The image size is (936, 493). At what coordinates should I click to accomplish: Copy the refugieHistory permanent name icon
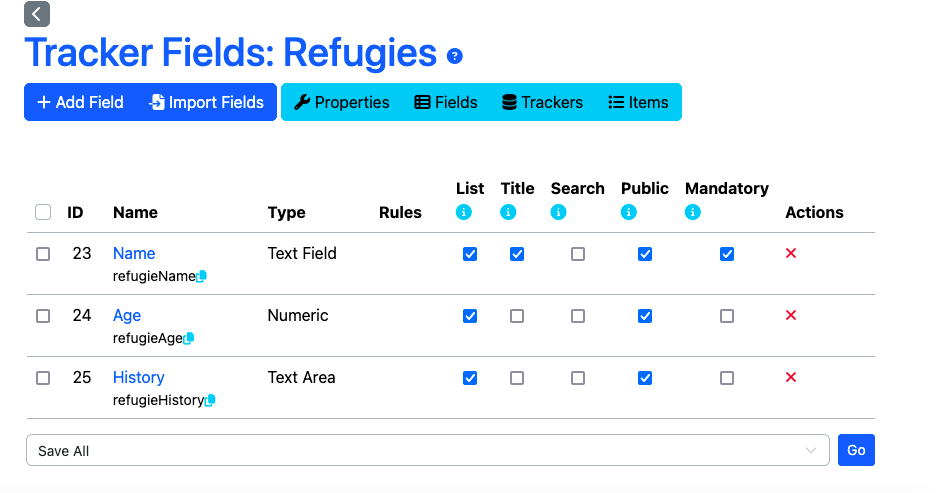coord(210,400)
